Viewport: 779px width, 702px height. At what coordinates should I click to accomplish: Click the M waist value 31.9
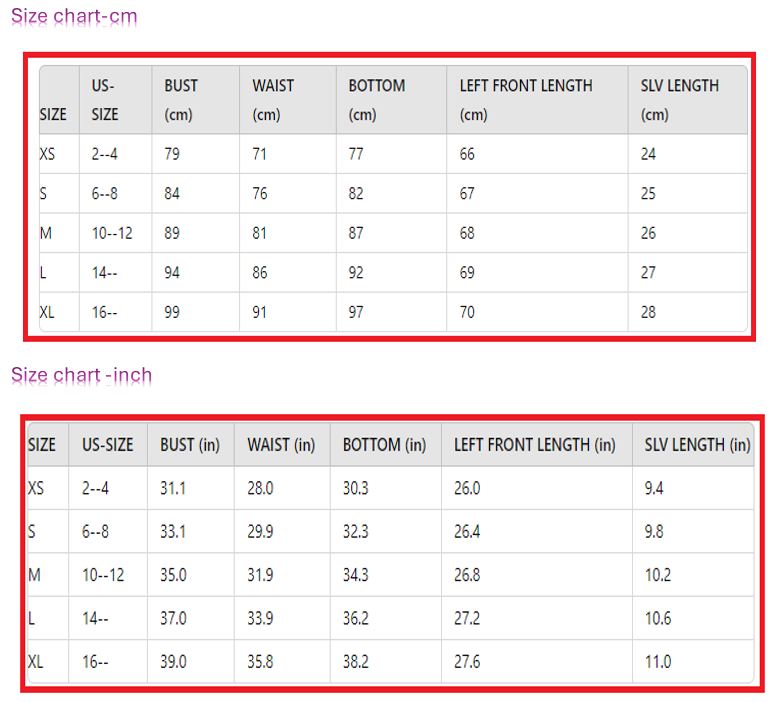click(260, 575)
